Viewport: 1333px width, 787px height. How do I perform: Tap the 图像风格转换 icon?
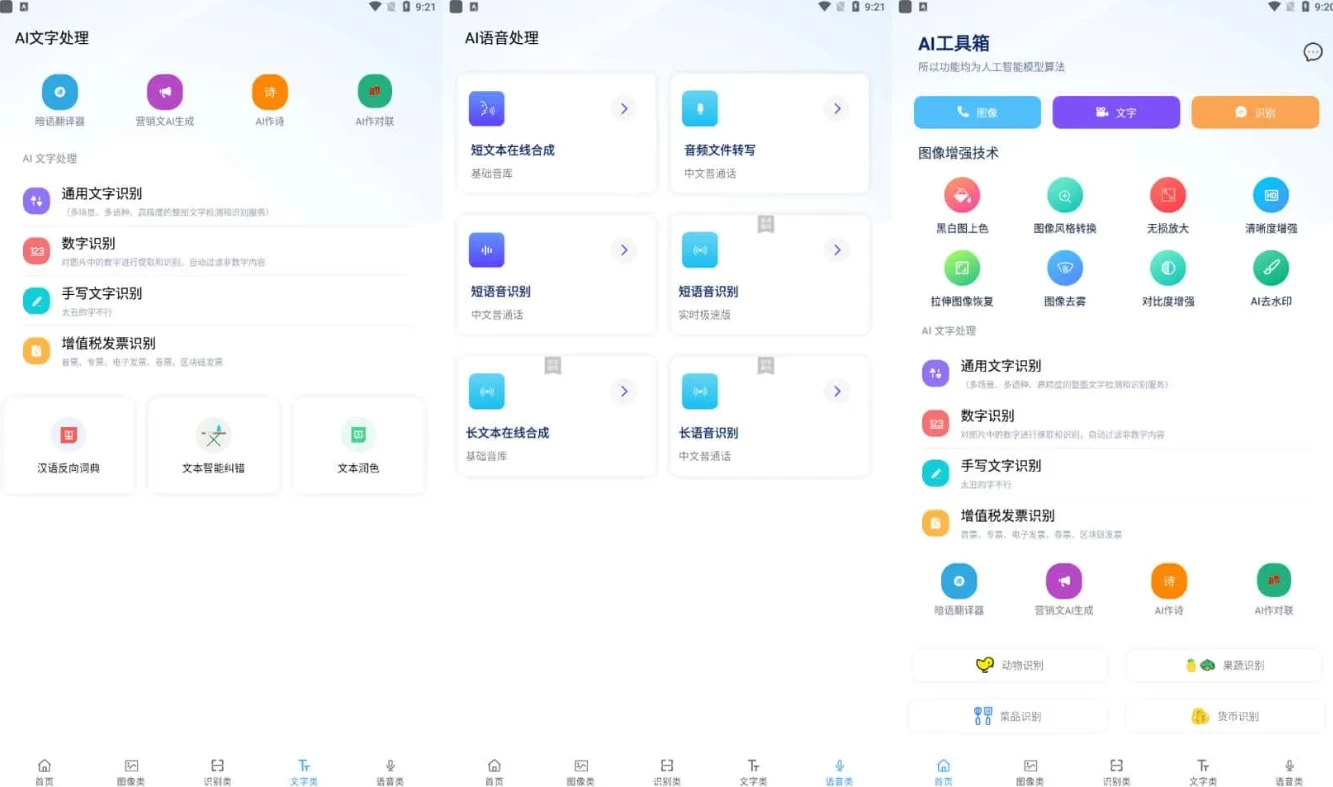pos(1064,196)
